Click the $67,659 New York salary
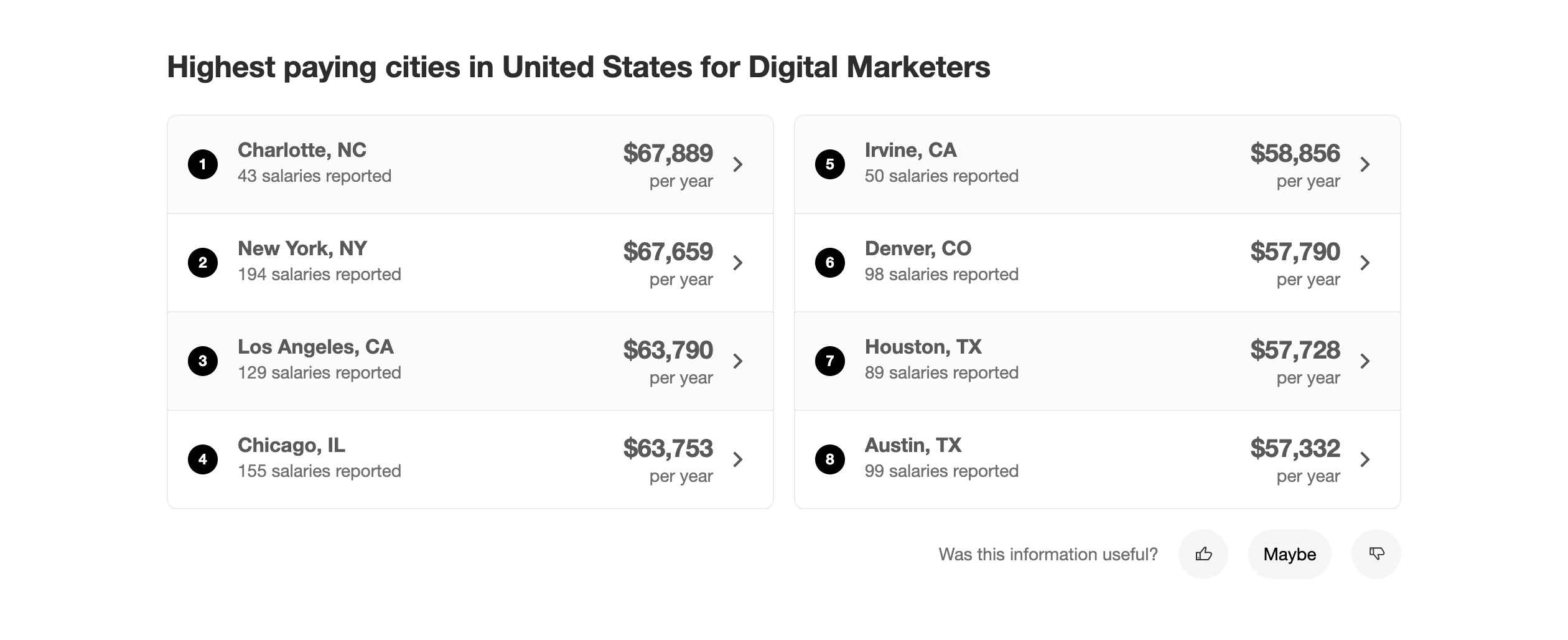 click(x=668, y=252)
